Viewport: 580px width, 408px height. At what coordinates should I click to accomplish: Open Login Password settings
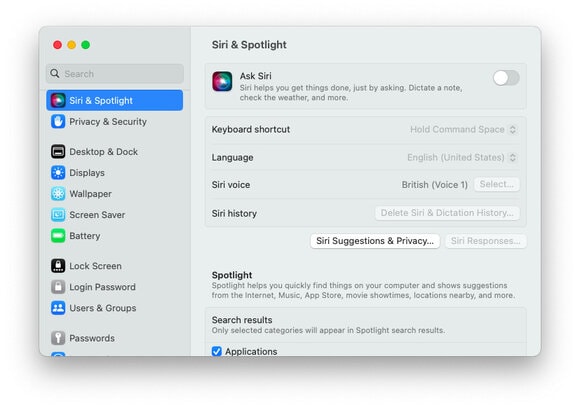[x=115, y=287]
